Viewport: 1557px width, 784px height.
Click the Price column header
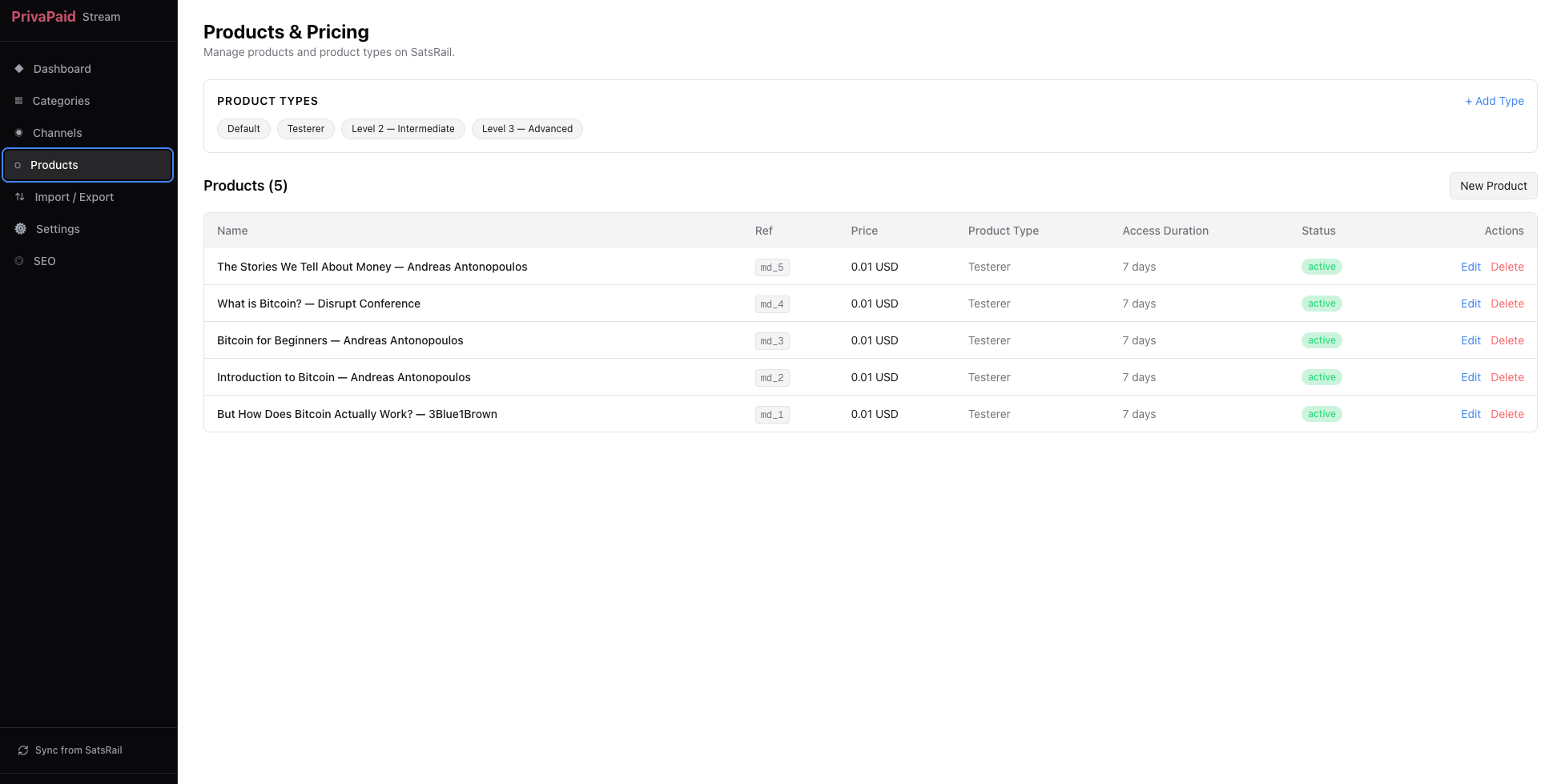[x=864, y=231]
